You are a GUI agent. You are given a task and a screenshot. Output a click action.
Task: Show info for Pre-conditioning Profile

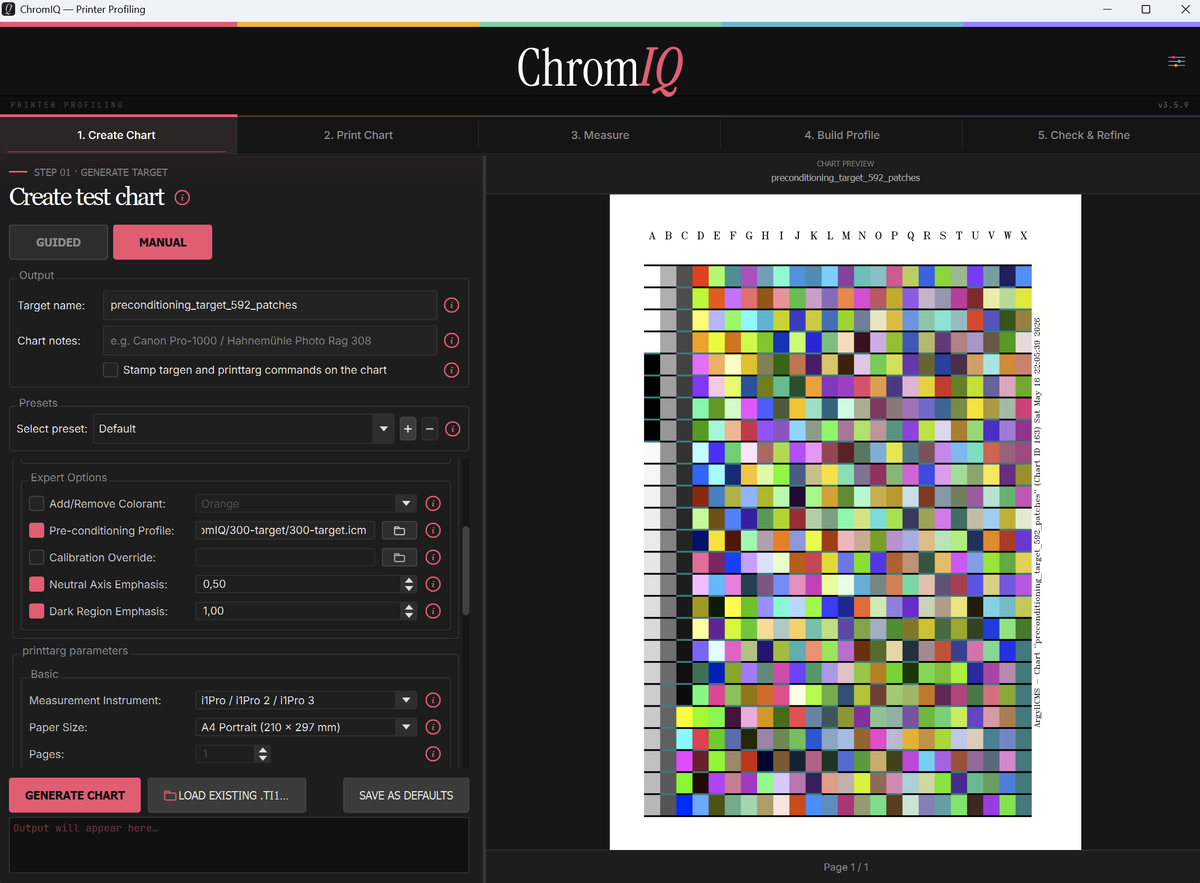click(x=433, y=531)
